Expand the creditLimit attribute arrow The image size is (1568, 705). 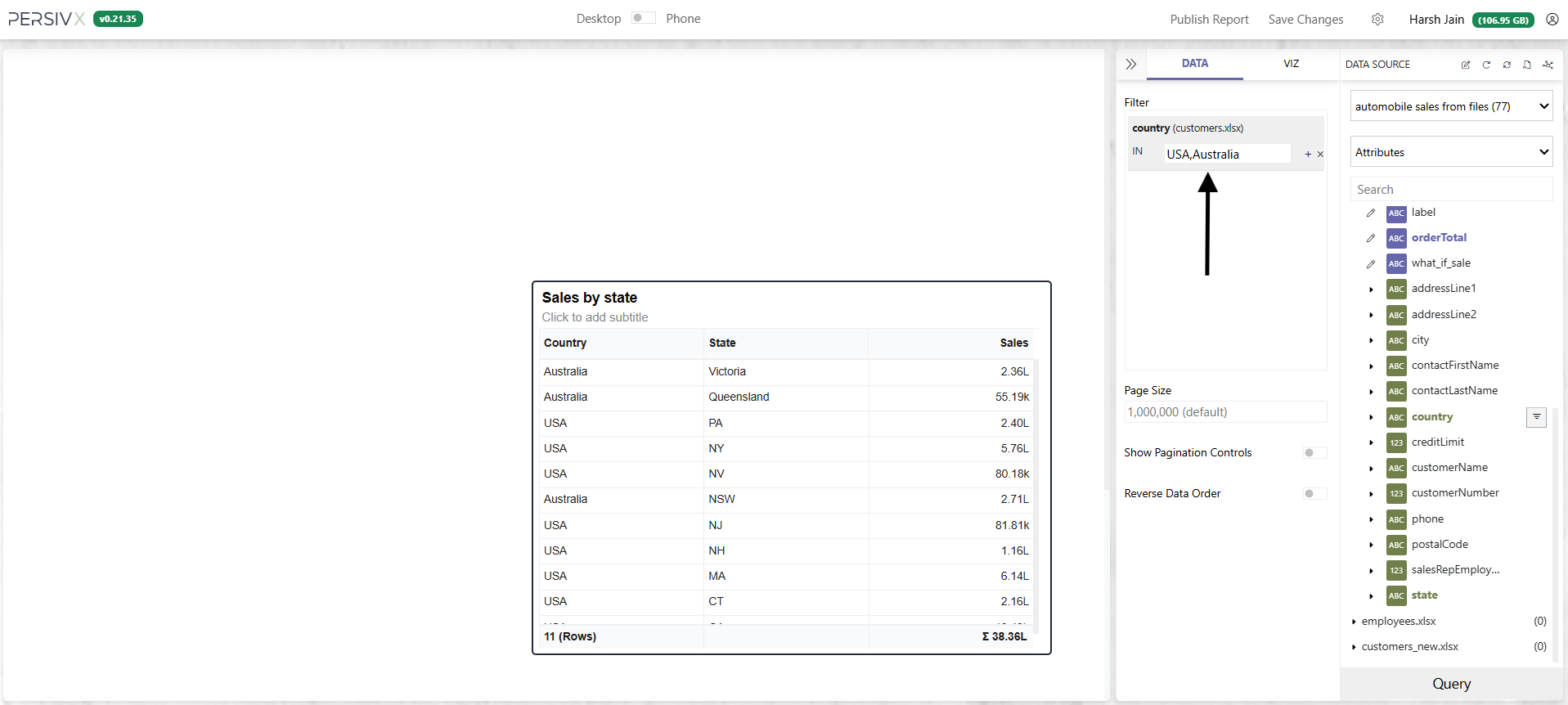1372,442
